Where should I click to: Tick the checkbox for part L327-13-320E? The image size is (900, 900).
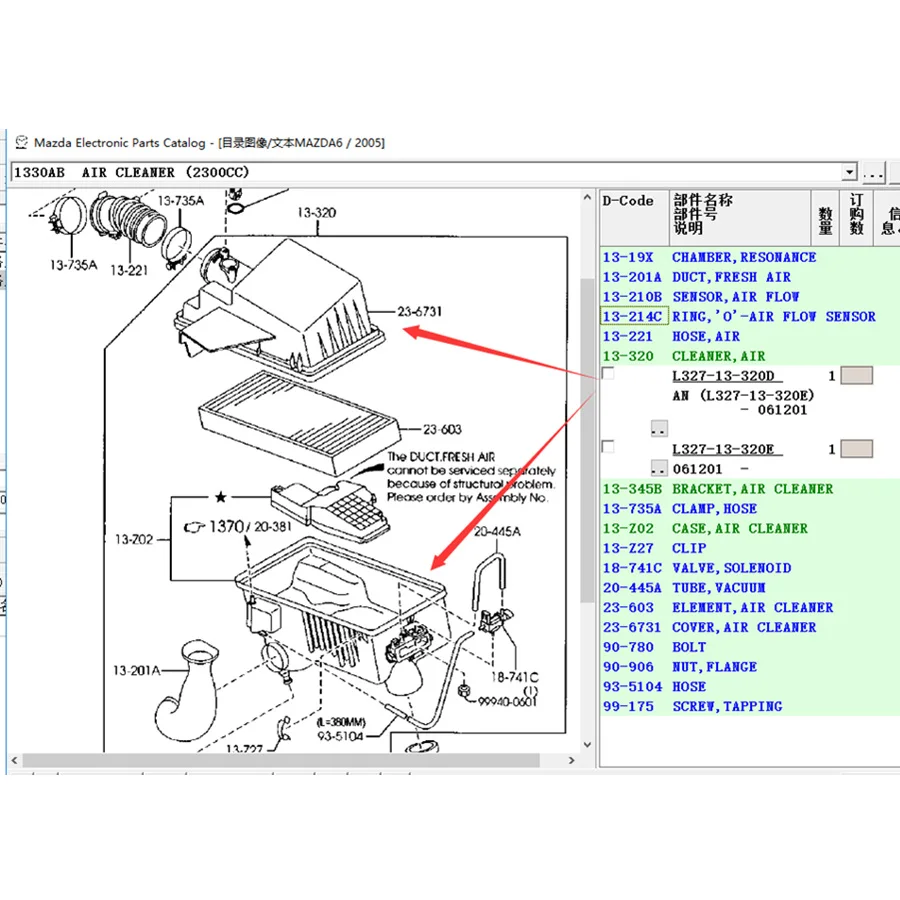tap(608, 447)
